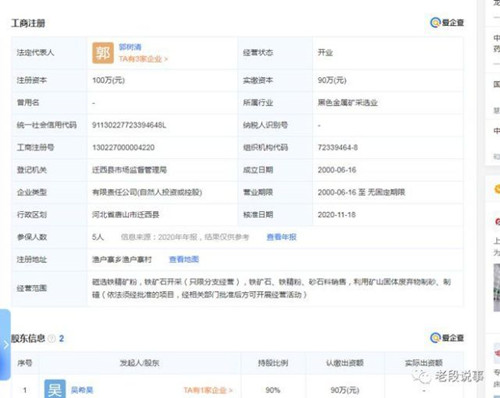Click the 股东信息 section heading
This screenshot has height=398, width=500.
click(x=28, y=338)
